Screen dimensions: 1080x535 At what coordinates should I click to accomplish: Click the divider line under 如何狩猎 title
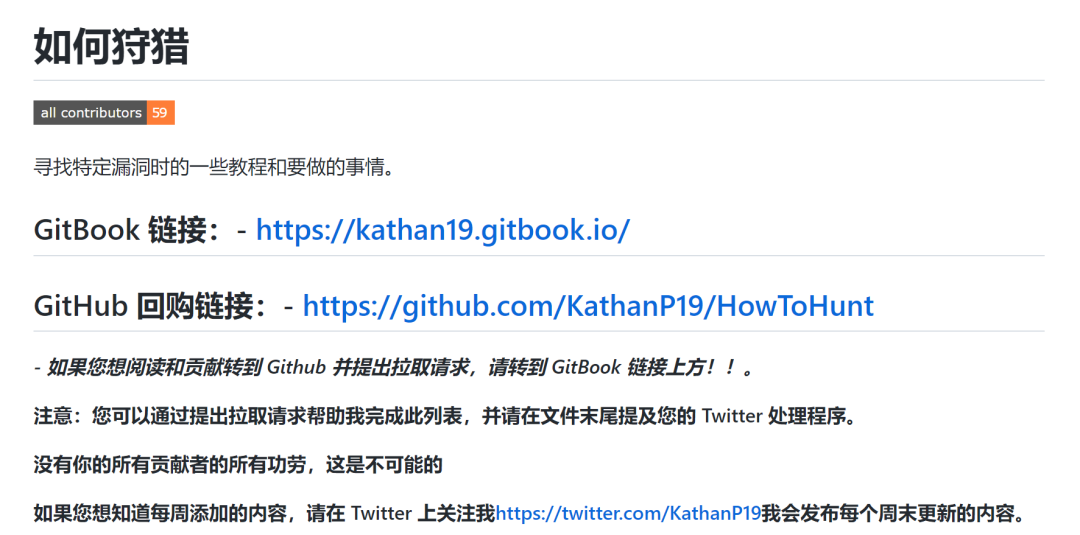coord(539,81)
